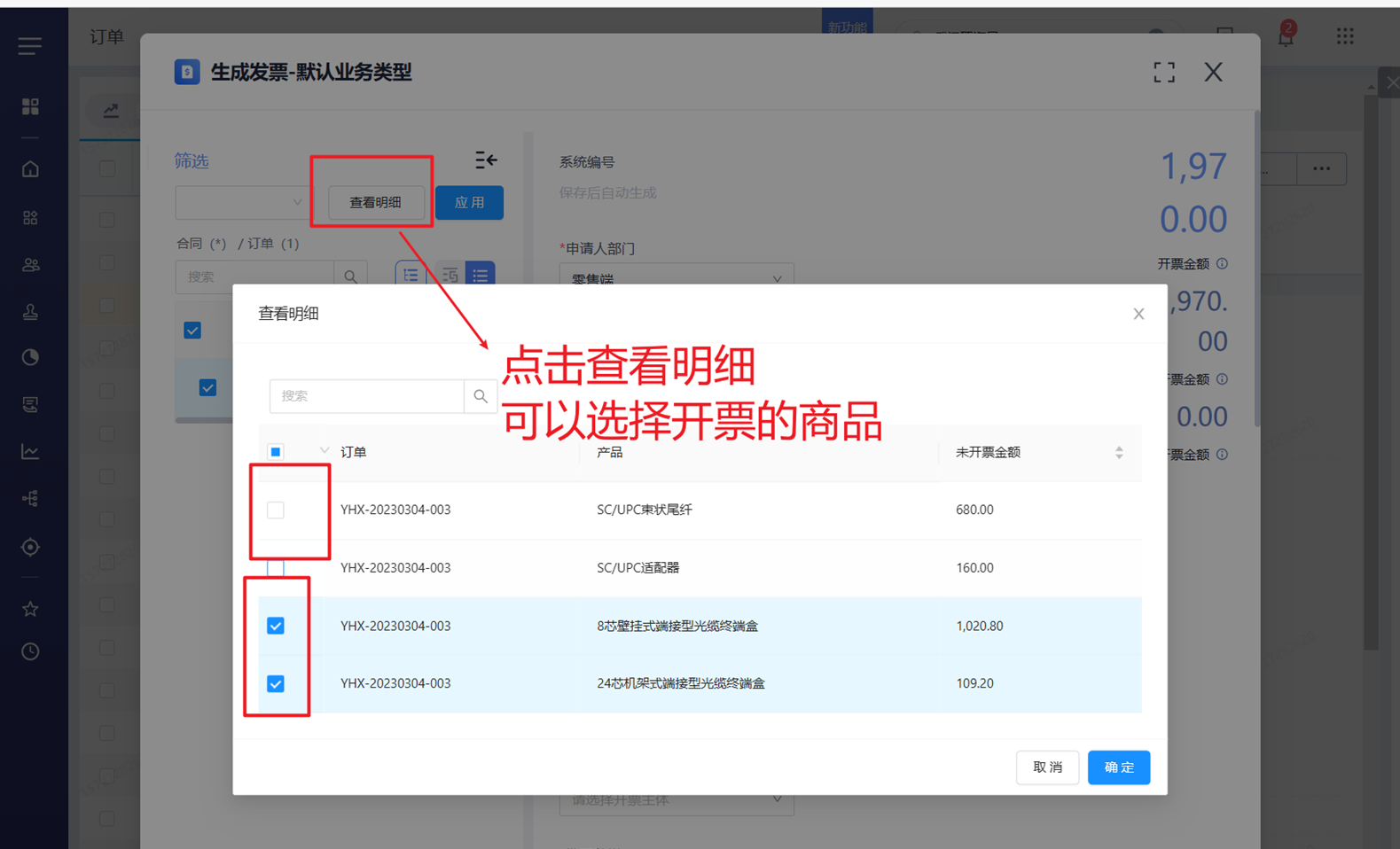
Task: Collapse the 筛选 filter panel with the arrow icon
Action: click(486, 160)
